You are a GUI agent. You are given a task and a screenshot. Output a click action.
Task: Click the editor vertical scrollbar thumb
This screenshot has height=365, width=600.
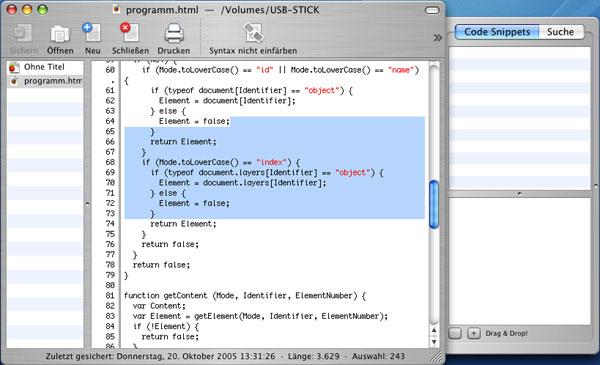[434, 204]
